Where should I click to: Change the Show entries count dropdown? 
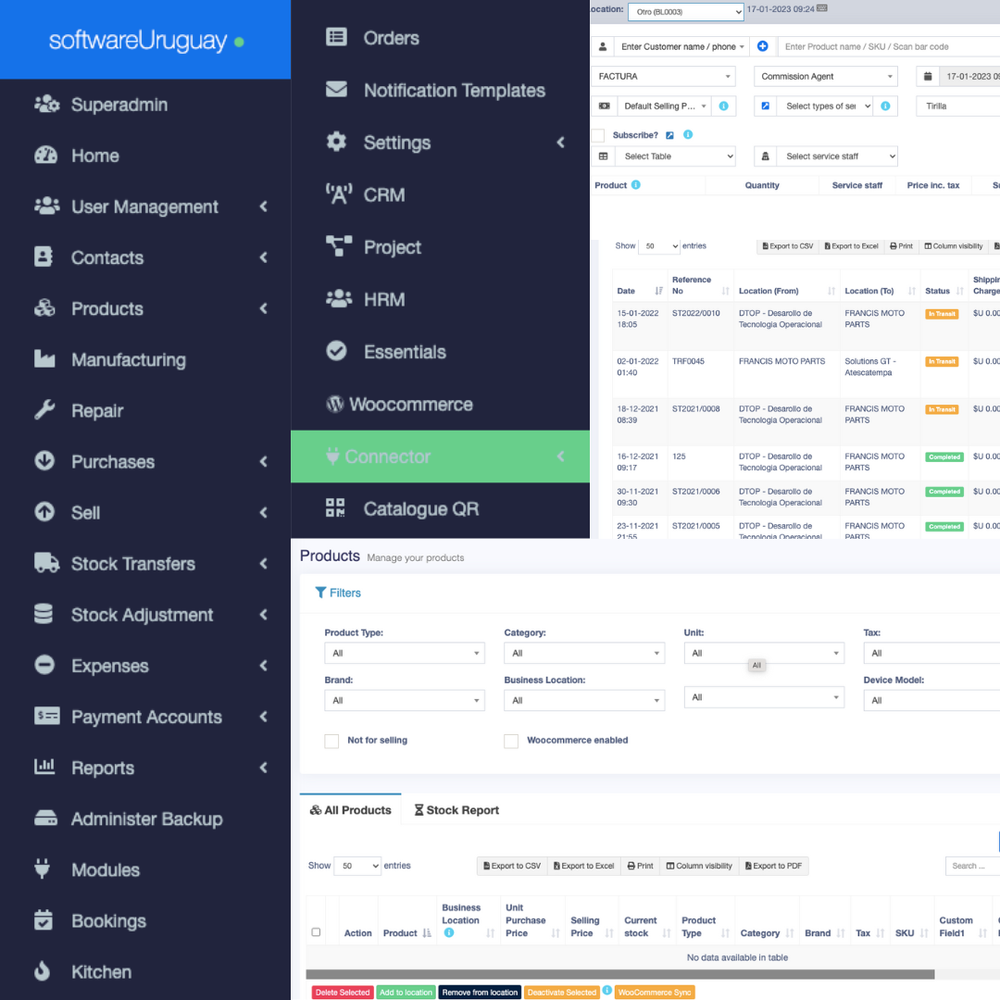pyautogui.click(x=357, y=866)
